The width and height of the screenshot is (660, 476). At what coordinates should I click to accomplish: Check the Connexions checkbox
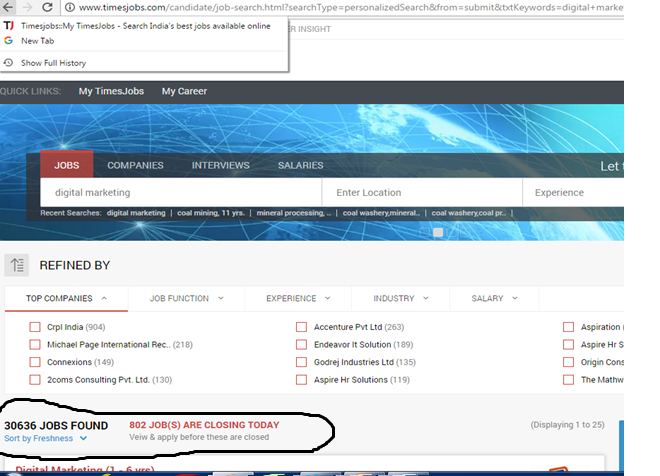point(35,362)
